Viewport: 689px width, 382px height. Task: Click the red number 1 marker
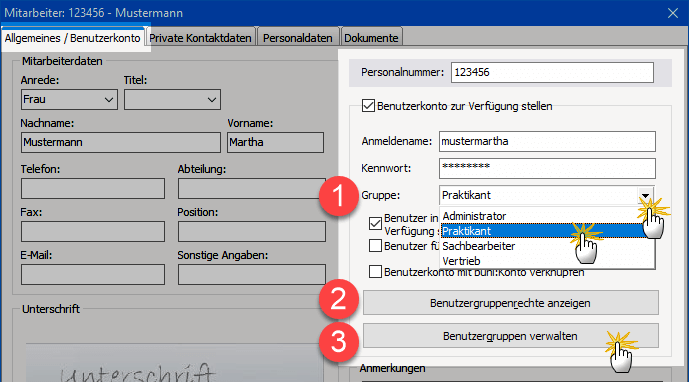pos(338,196)
